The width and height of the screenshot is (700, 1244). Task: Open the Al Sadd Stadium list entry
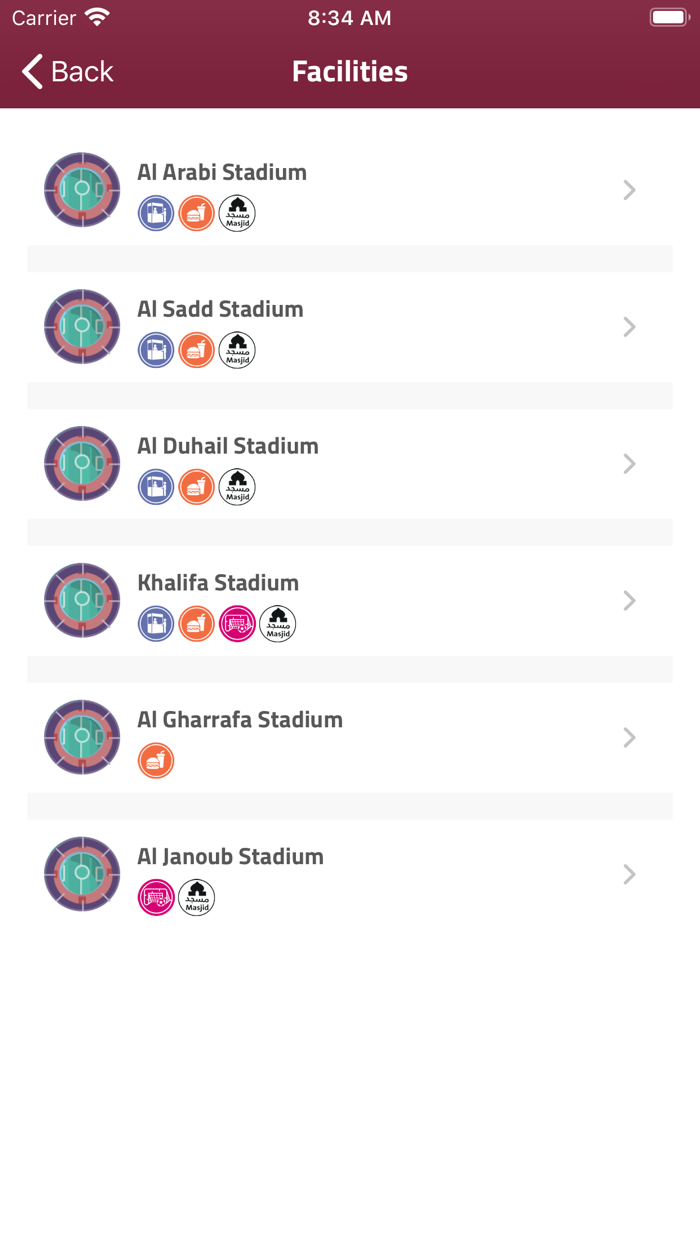(x=350, y=327)
